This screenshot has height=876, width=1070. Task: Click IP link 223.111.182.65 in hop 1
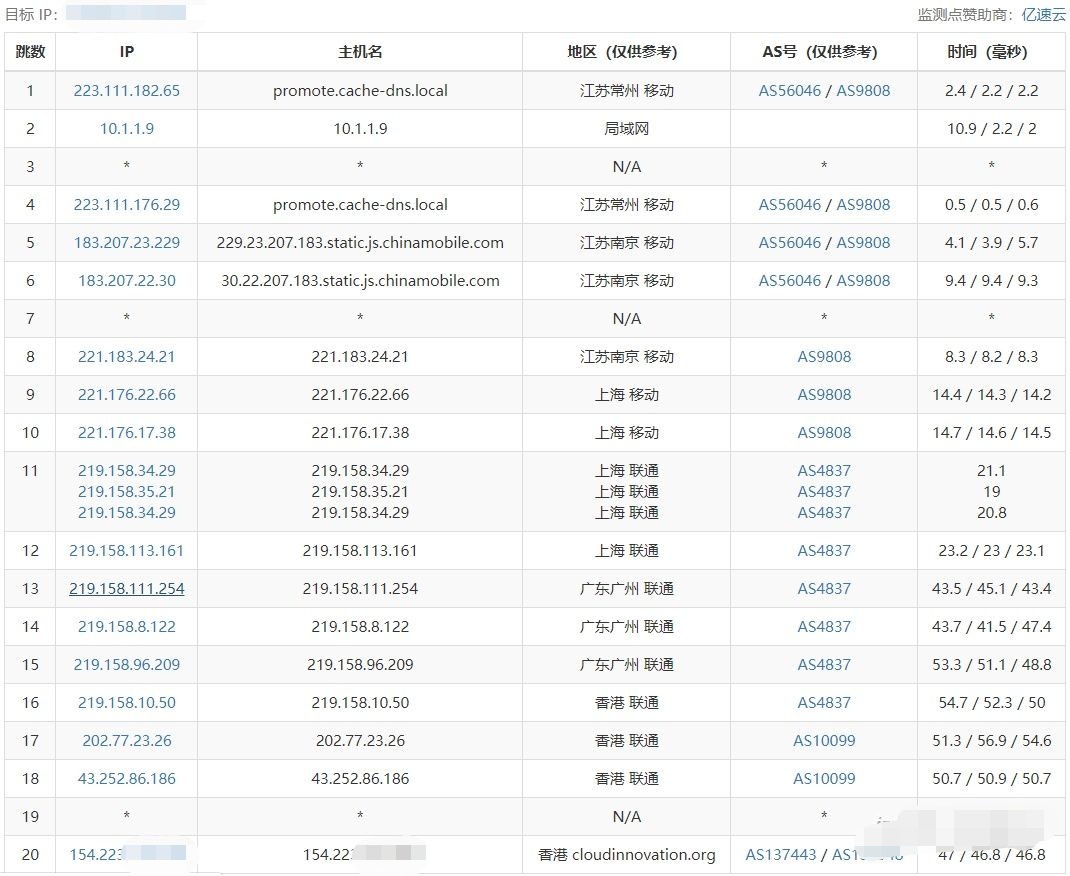click(x=126, y=90)
